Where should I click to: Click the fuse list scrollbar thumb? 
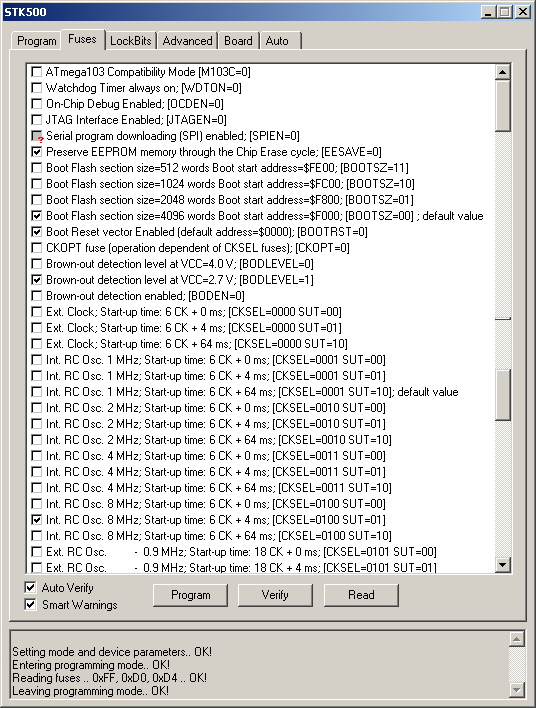coord(503,106)
